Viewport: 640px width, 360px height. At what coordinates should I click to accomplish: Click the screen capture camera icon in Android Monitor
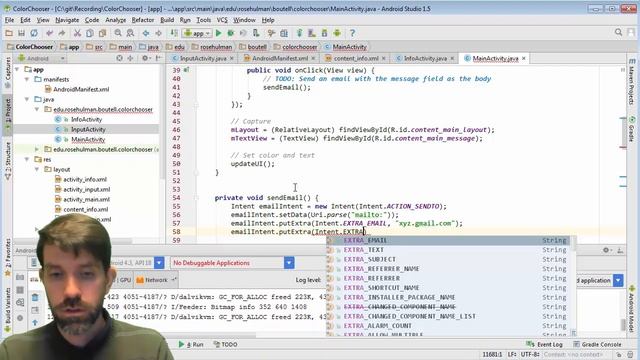pyautogui.click(x=20, y=278)
